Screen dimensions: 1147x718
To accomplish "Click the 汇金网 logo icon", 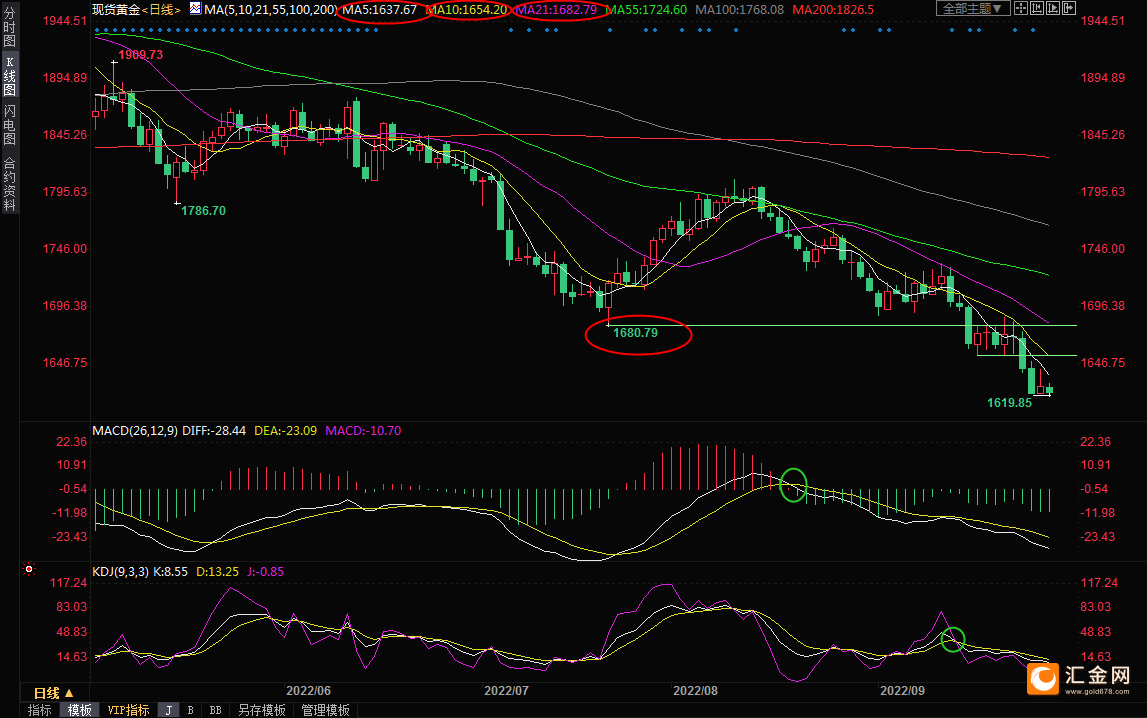I will point(1045,679).
